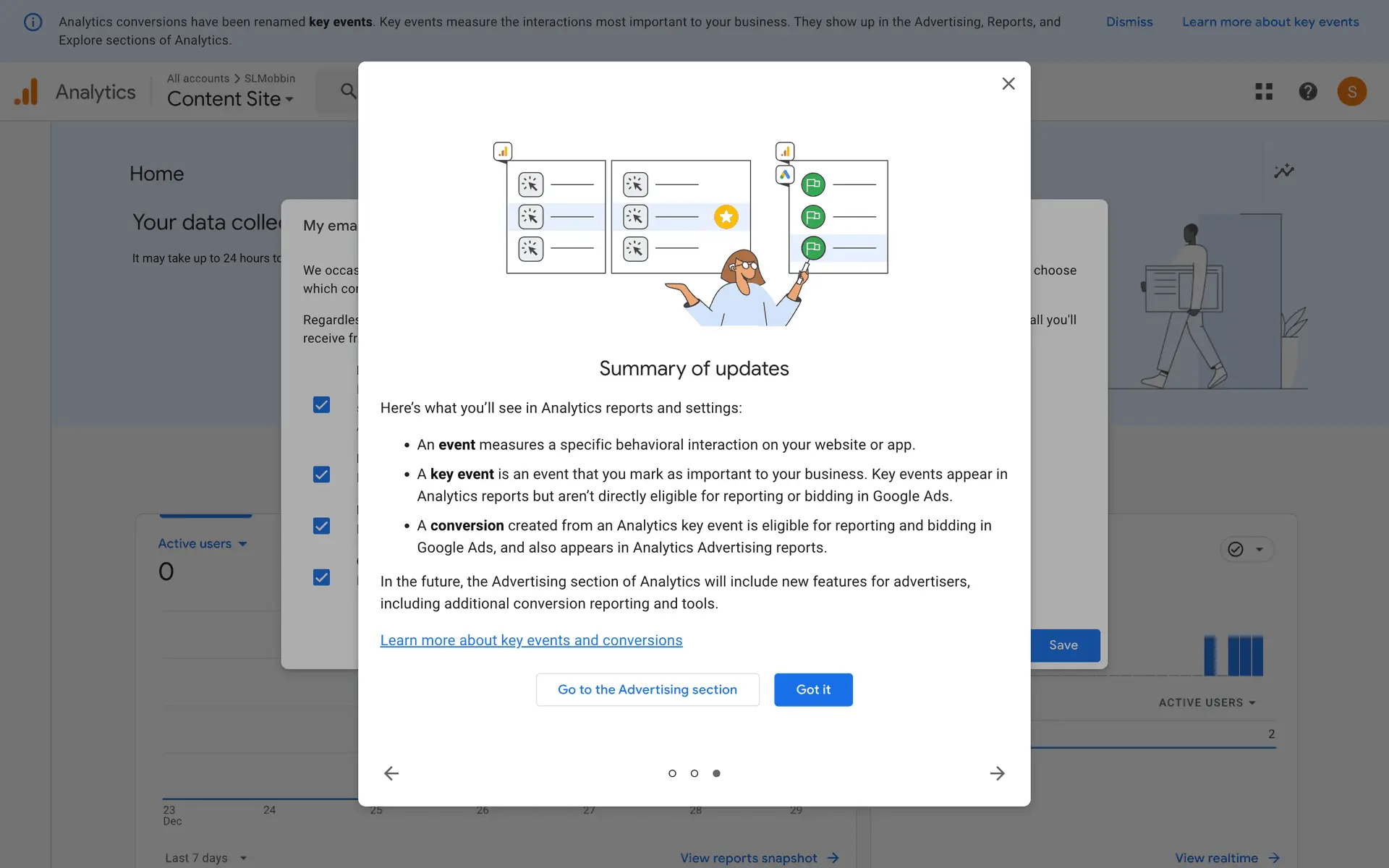Go to previous slide with left arrow
1389x868 pixels.
391,773
